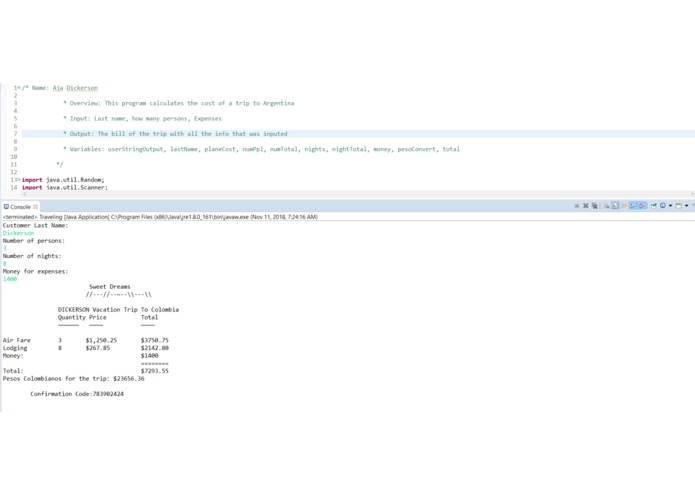Click Remove Launch single X icon

pyautogui.click(x=586, y=206)
